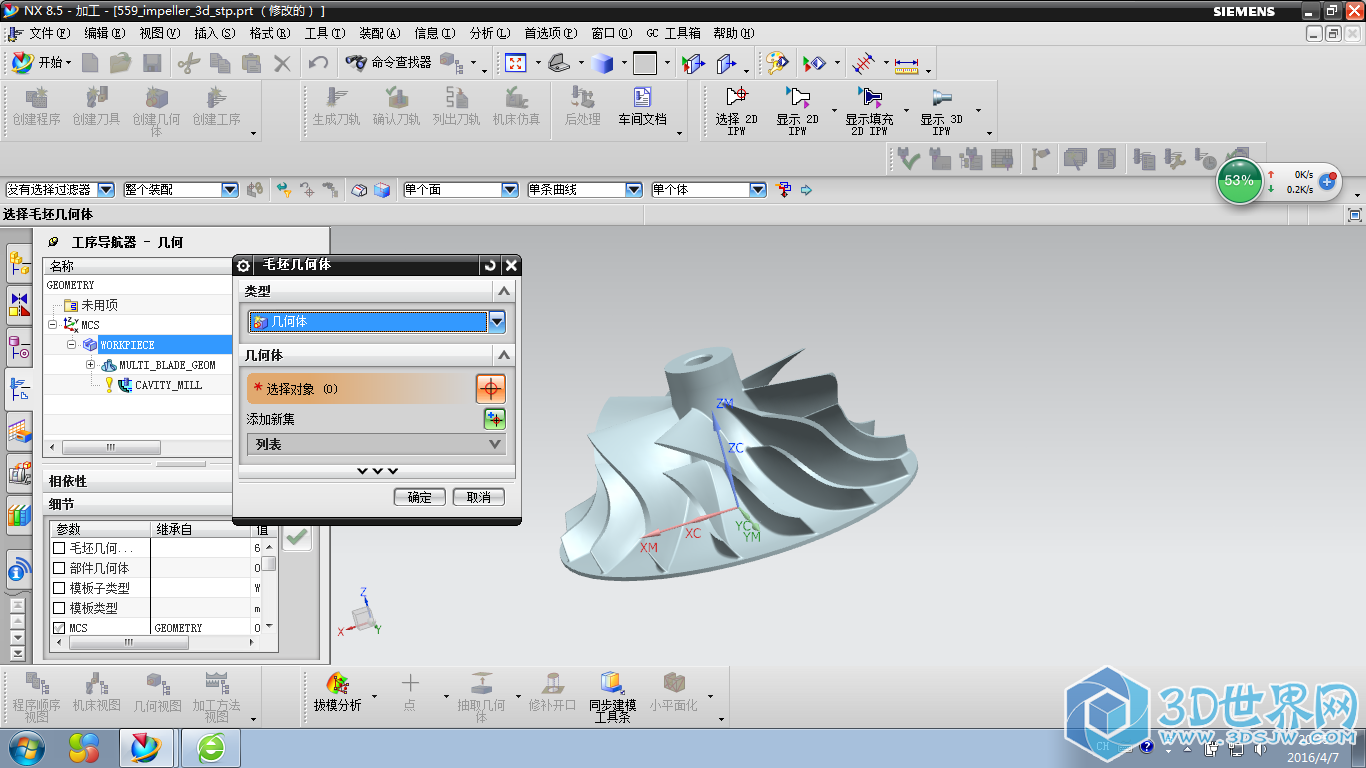
Task: Show more options via triple chevrons in dialog
Action: point(377,471)
